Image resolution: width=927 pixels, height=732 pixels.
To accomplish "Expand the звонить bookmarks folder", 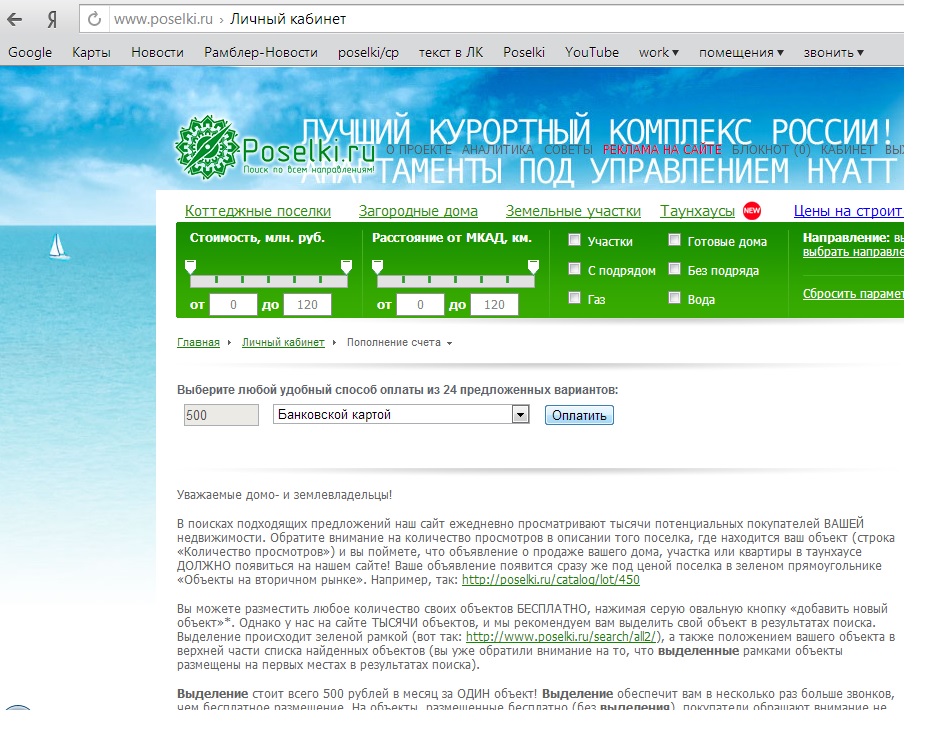I will tap(834, 53).
